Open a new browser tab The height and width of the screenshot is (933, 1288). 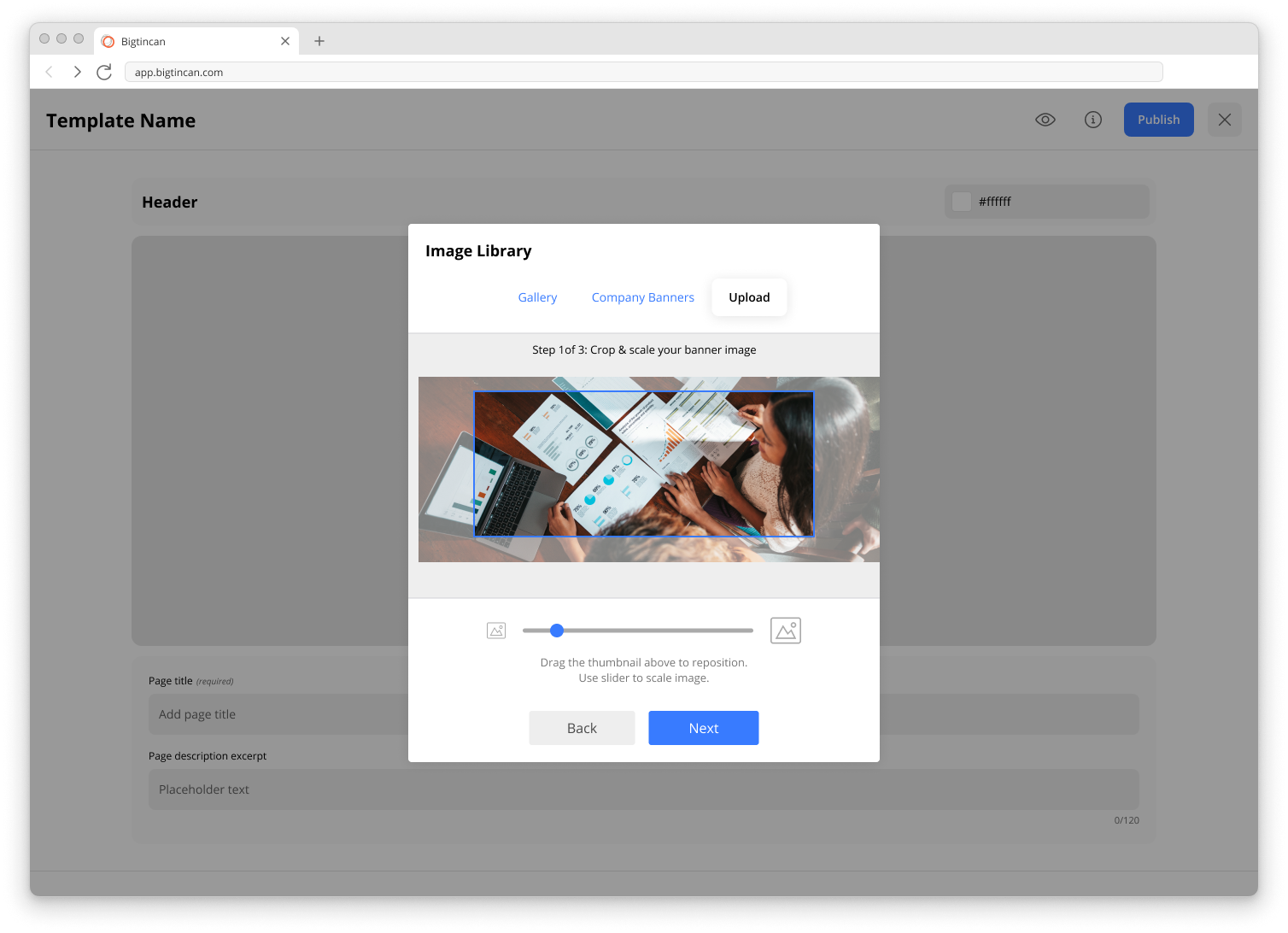coord(319,41)
